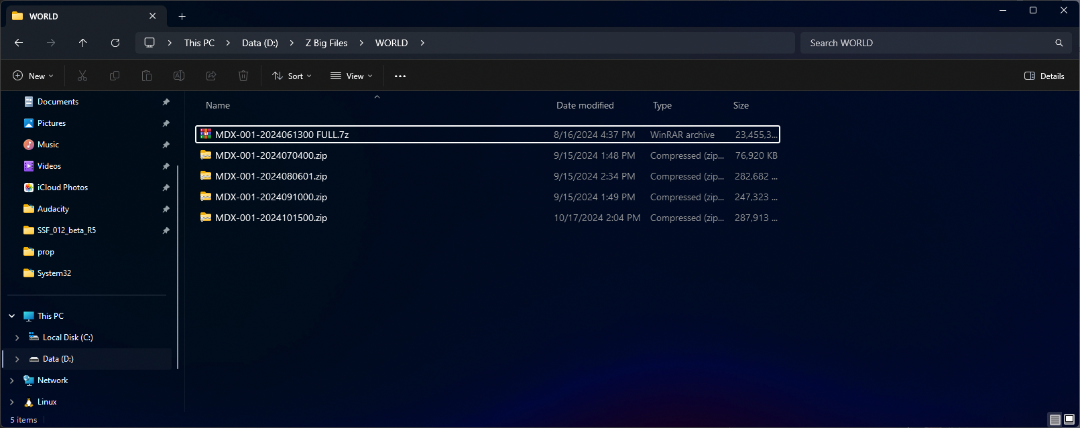1080x428 pixels.
Task: Click the Rename icon in toolbar
Action: (x=179, y=76)
